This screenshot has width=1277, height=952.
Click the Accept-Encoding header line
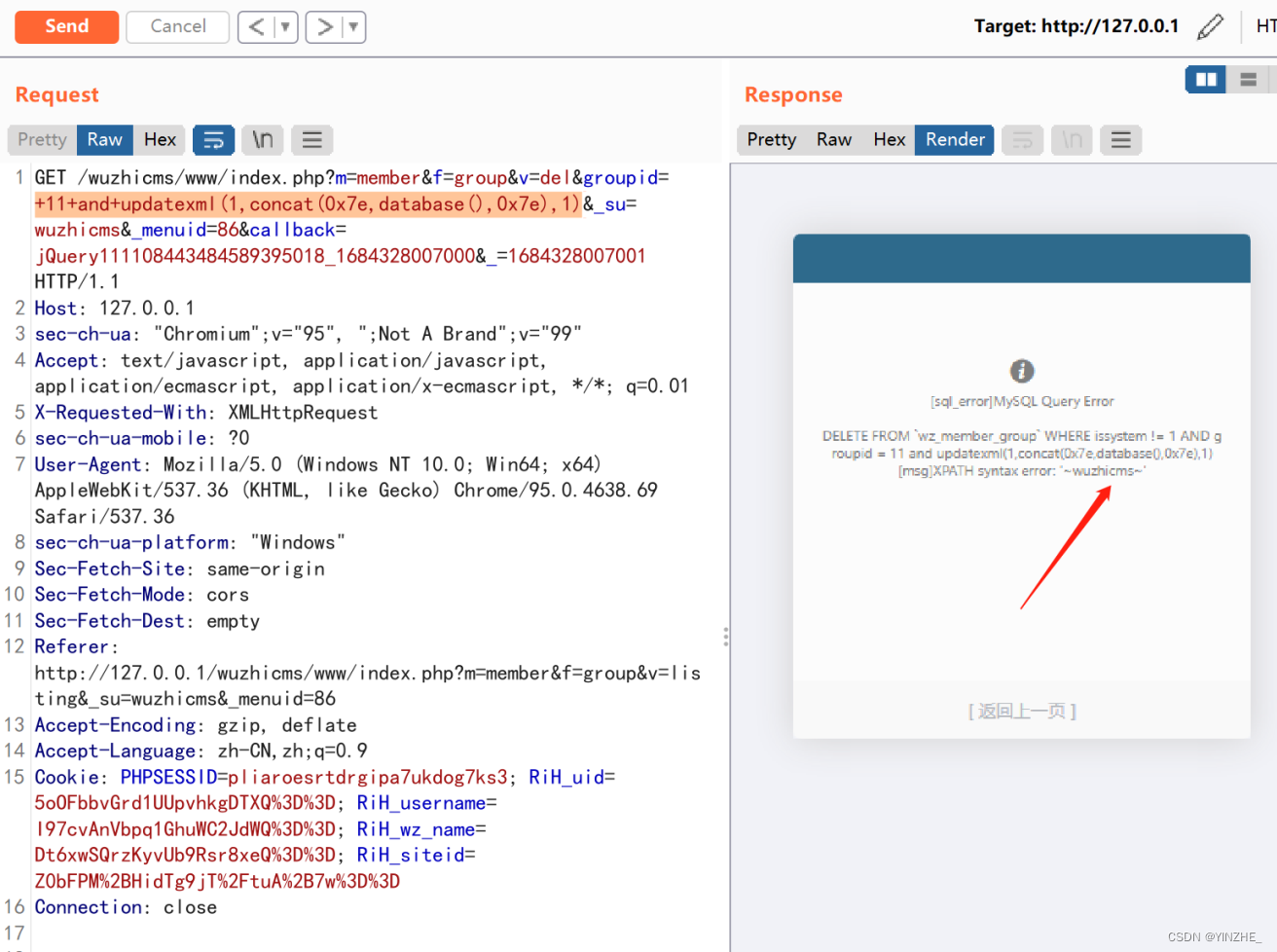[x=196, y=725]
